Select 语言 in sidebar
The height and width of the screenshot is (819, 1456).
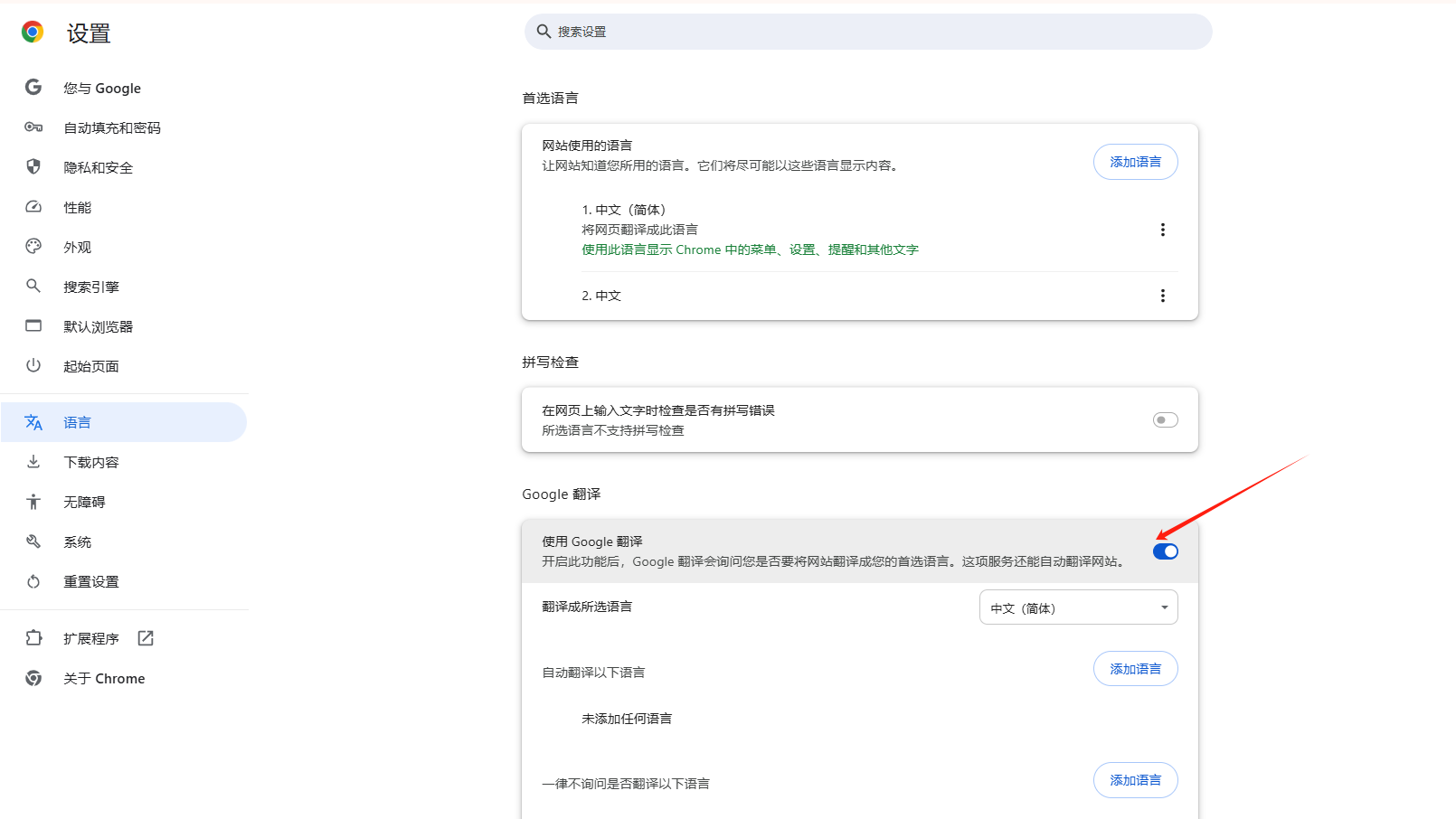pyautogui.click(x=124, y=422)
